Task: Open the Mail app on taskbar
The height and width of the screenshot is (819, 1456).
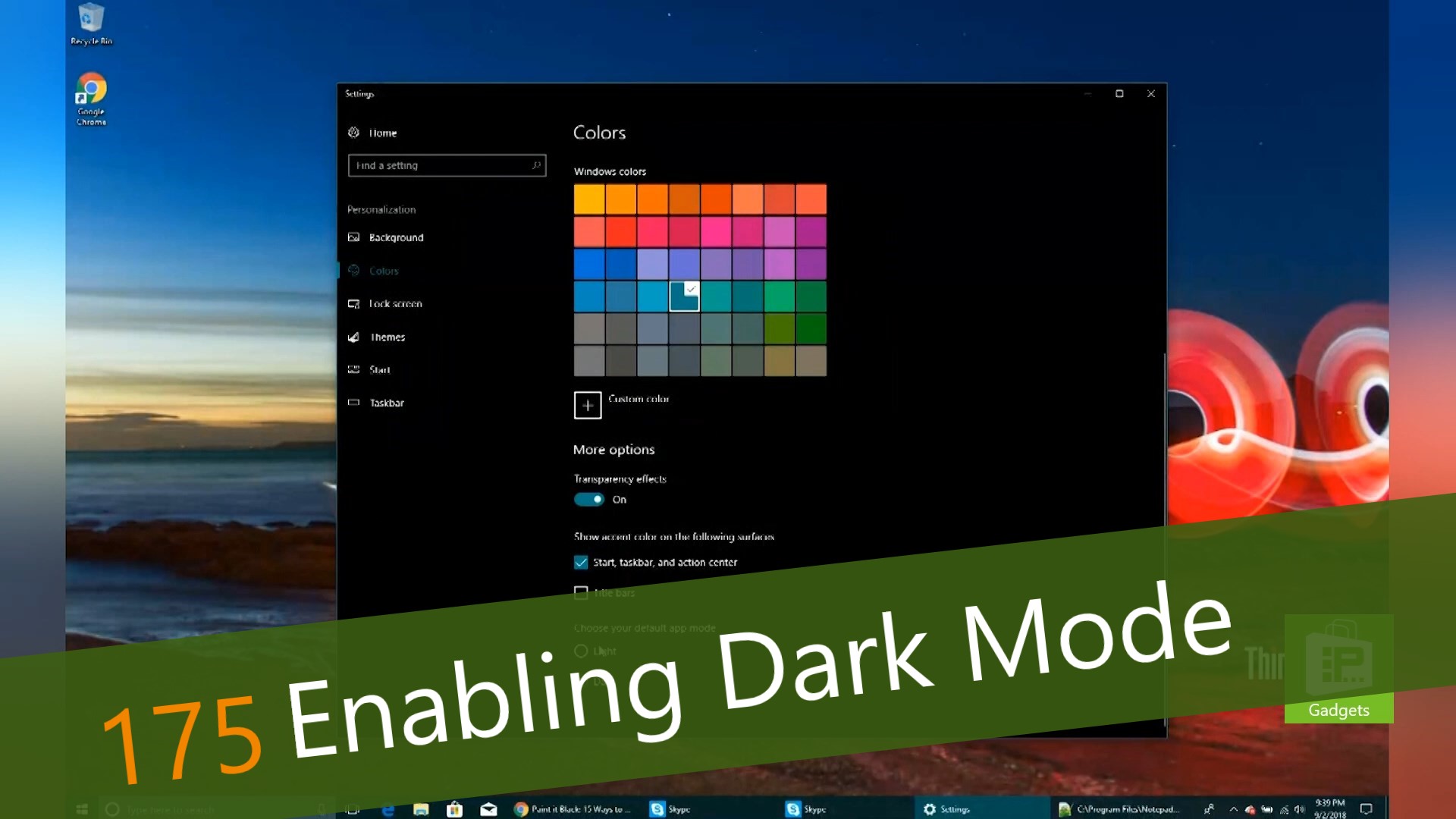Action: [488, 809]
